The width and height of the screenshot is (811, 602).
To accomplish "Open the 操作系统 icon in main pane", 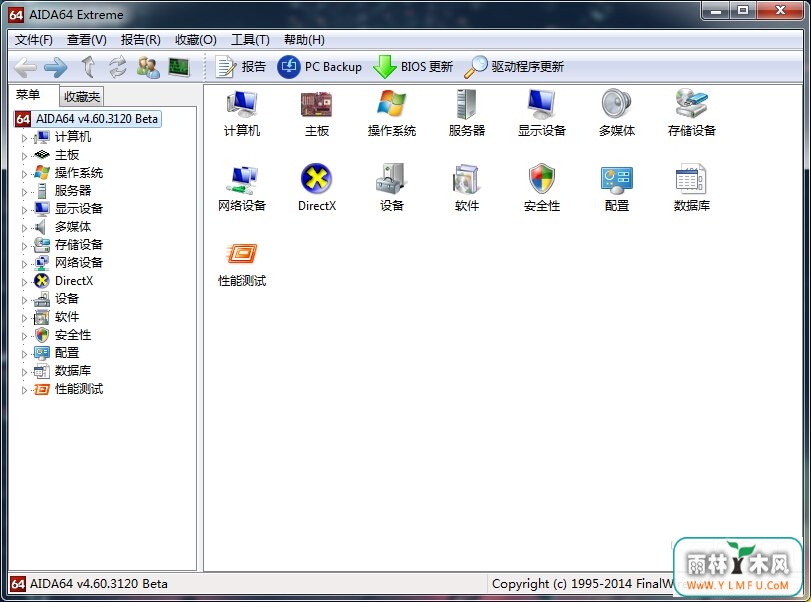I will pos(392,113).
